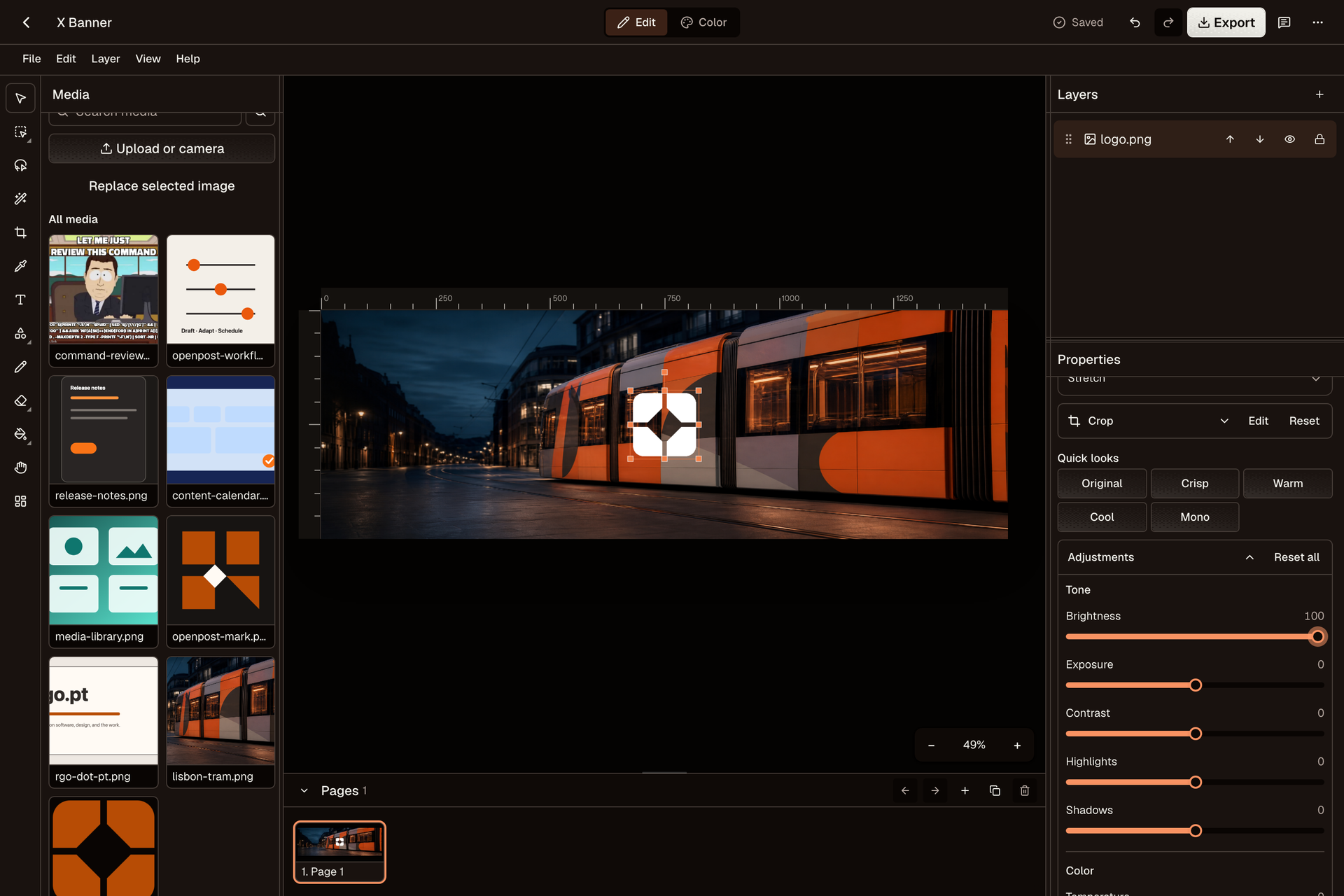
Task: Collapse the Pages panel
Action: point(304,790)
